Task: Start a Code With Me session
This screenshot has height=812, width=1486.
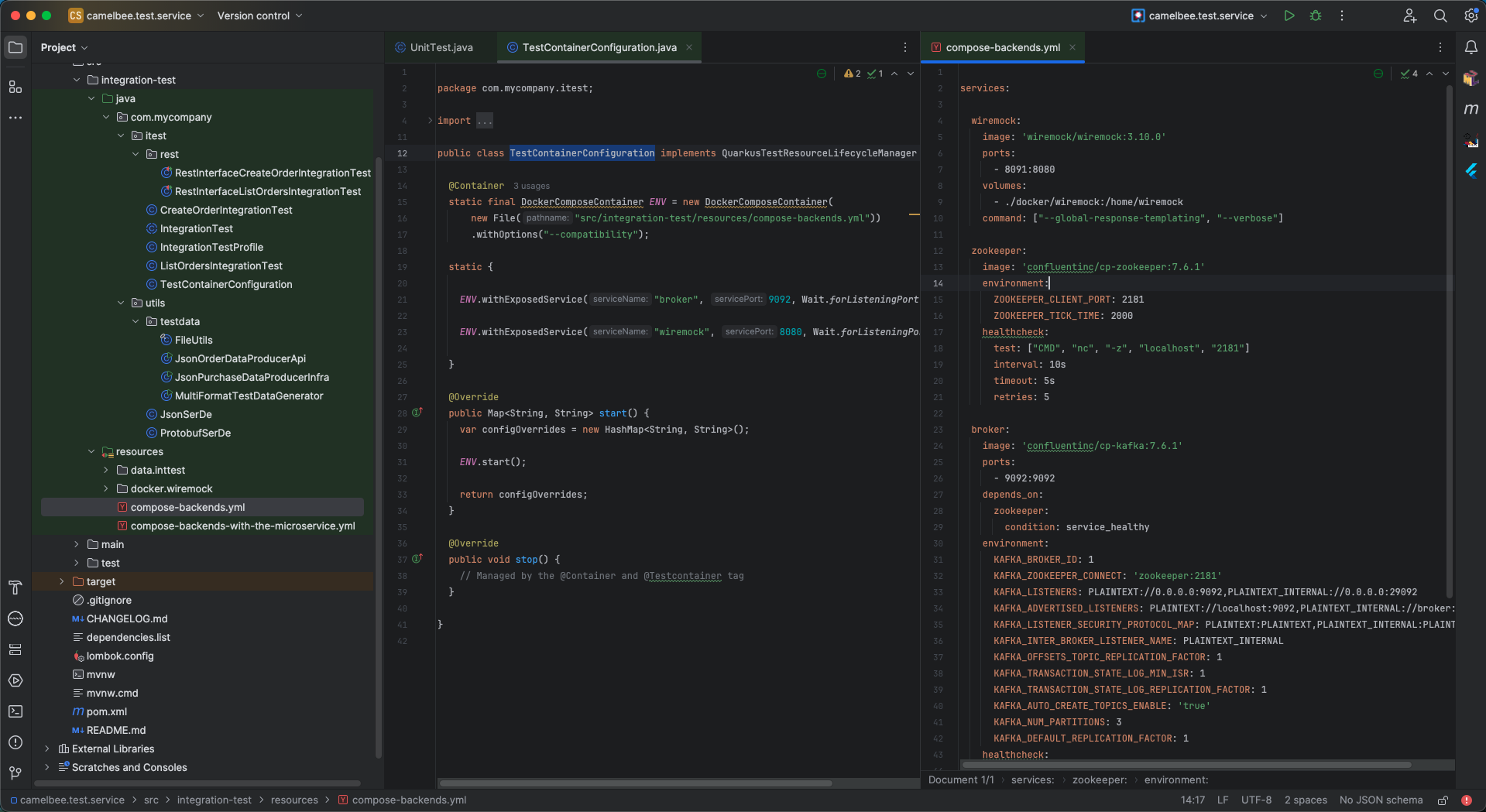Action: point(1409,15)
